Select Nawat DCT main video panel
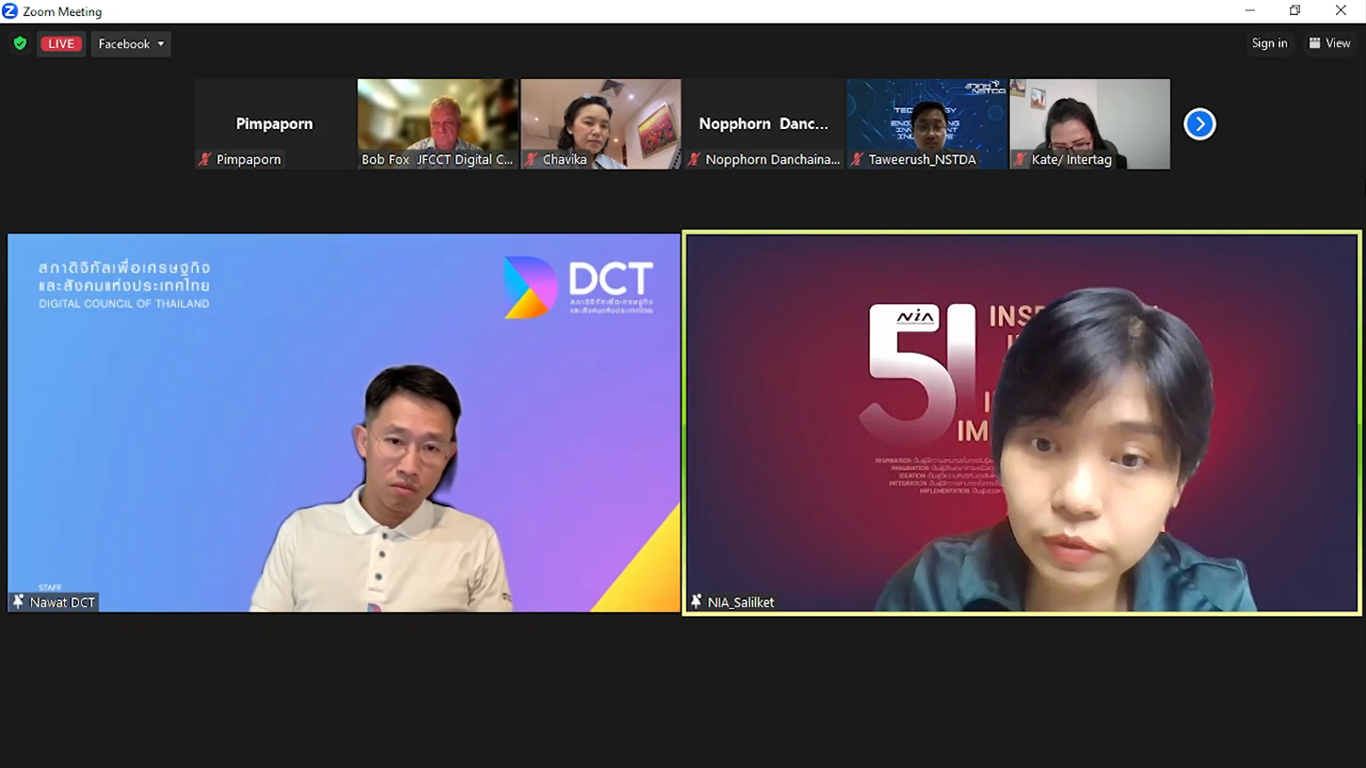1366x768 pixels. [344, 422]
